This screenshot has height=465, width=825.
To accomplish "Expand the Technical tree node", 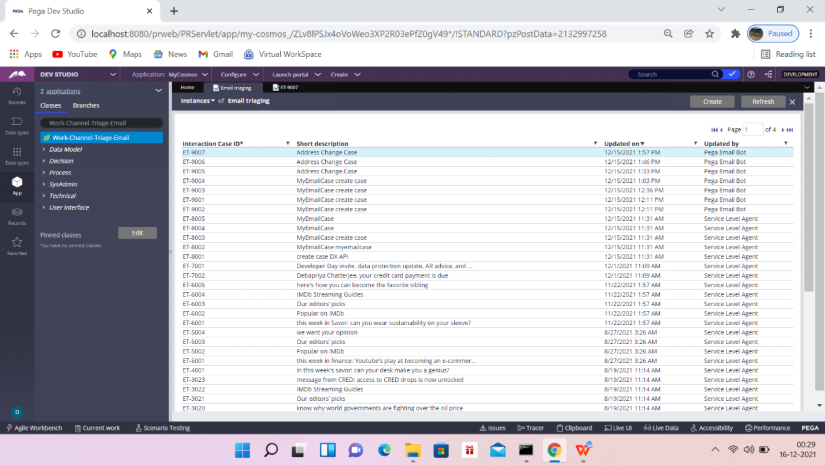I will point(44,196).
